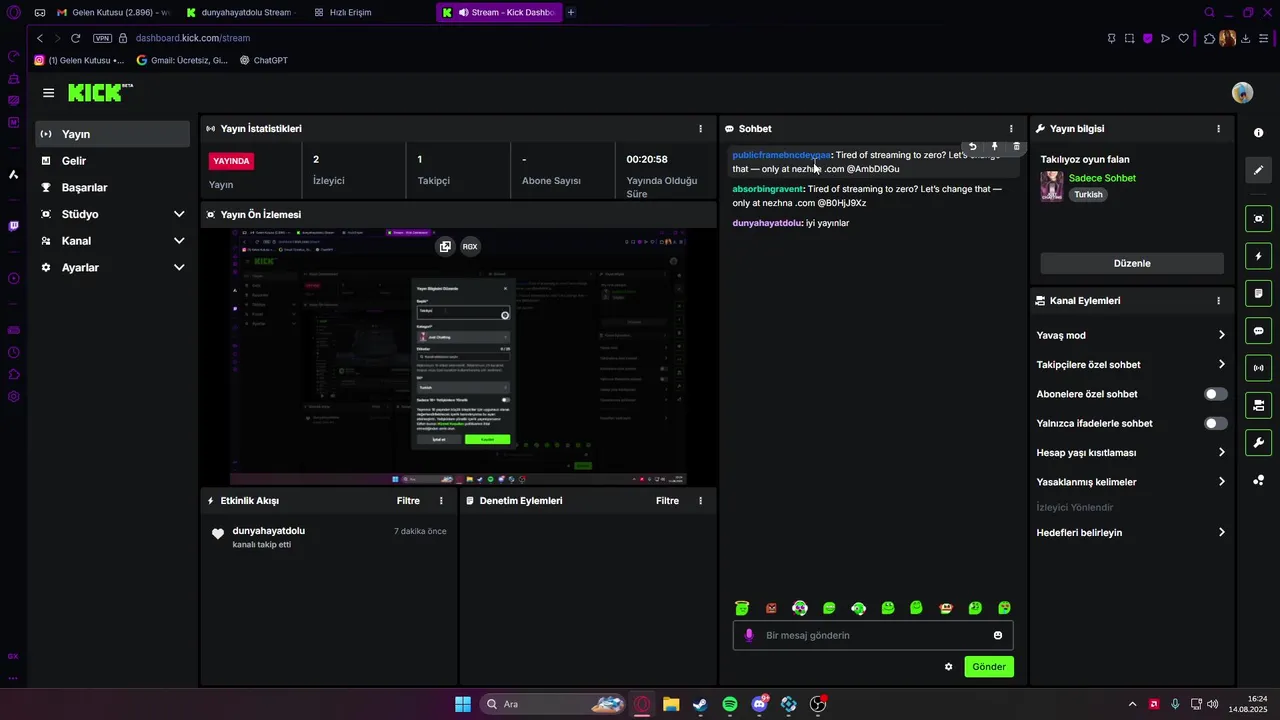Viewport: 1280px width, 720px height.
Task: Toggle Yalnızca ifadelerle sohbet switch
Action: [1215, 423]
